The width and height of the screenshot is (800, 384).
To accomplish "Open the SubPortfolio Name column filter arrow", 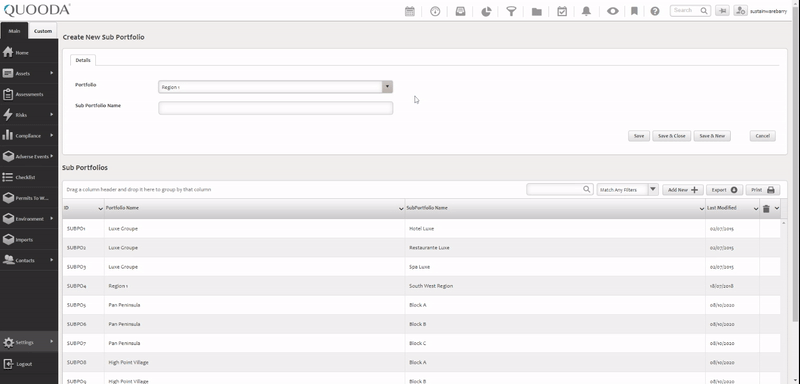I will 702,209.
